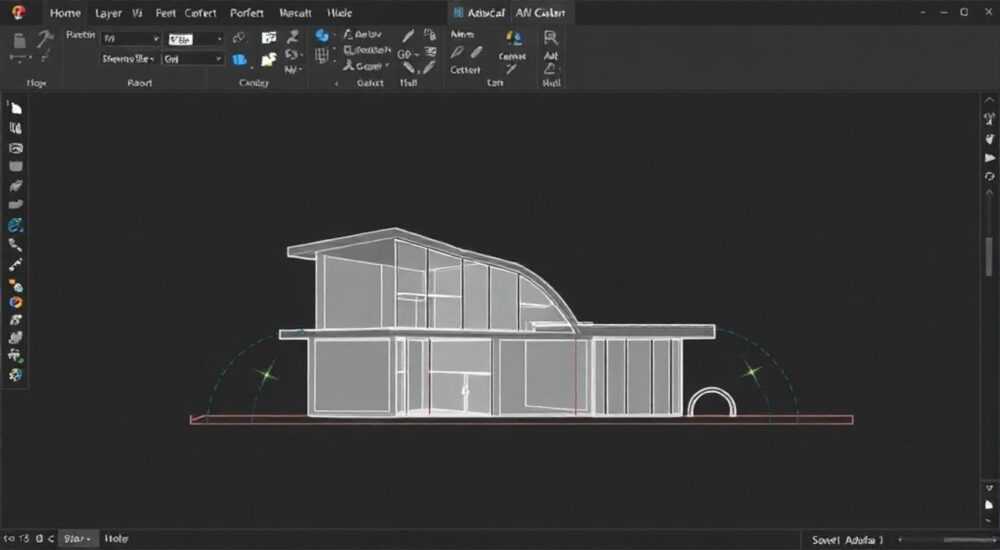This screenshot has width=1000, height=550.
Task: Click the blue sphere icon in the ribbon
Action: 322,35
